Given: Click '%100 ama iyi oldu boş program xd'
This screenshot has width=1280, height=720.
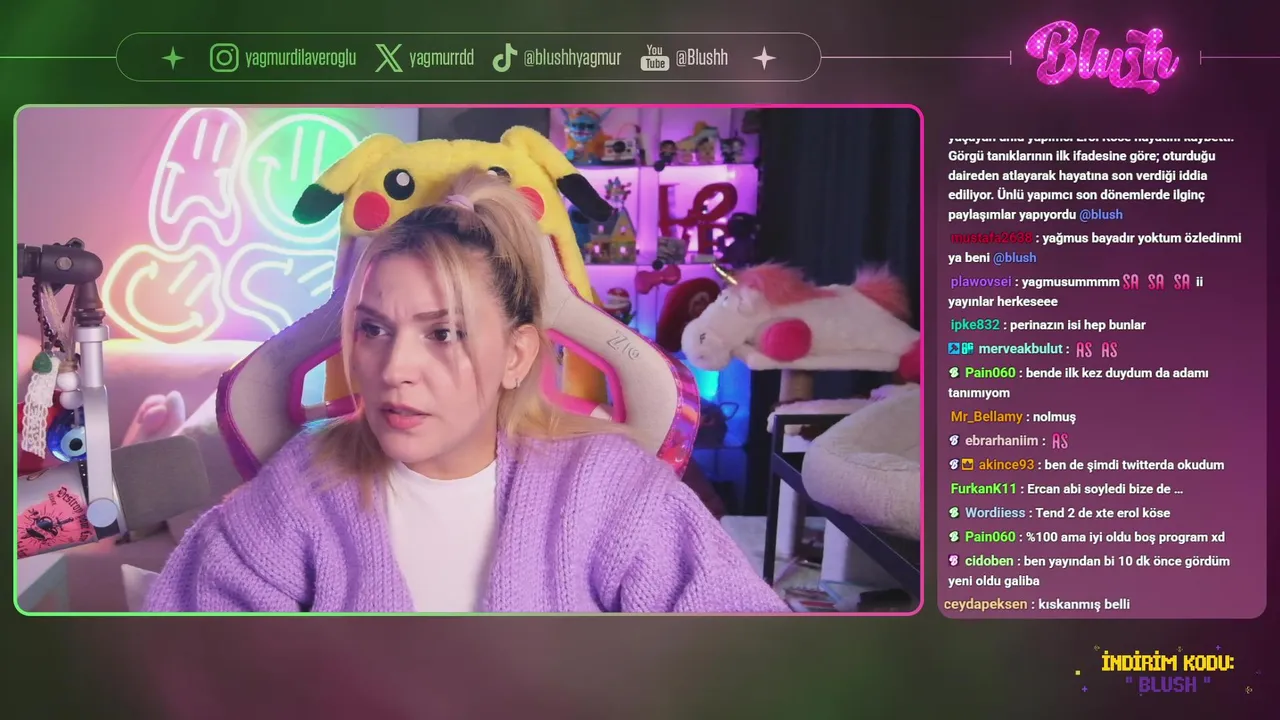Looking at the screenshot, I should click(x=1125, y=537).
